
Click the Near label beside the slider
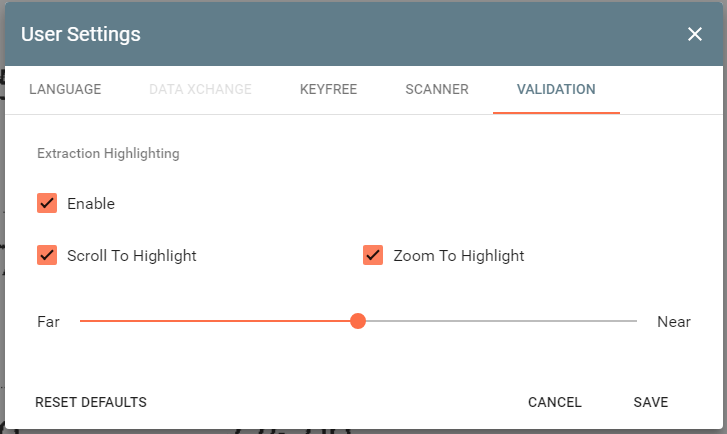tap(674, 321)
